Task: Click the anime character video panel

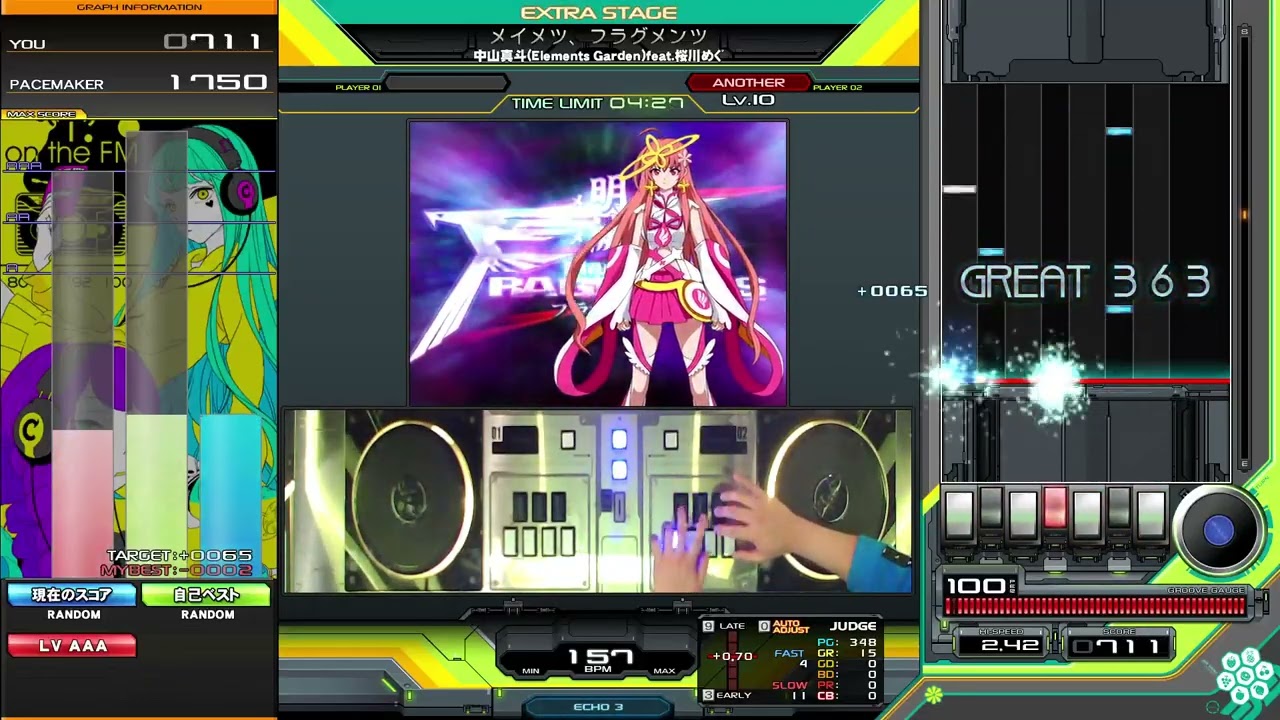Action: (598, 264)
